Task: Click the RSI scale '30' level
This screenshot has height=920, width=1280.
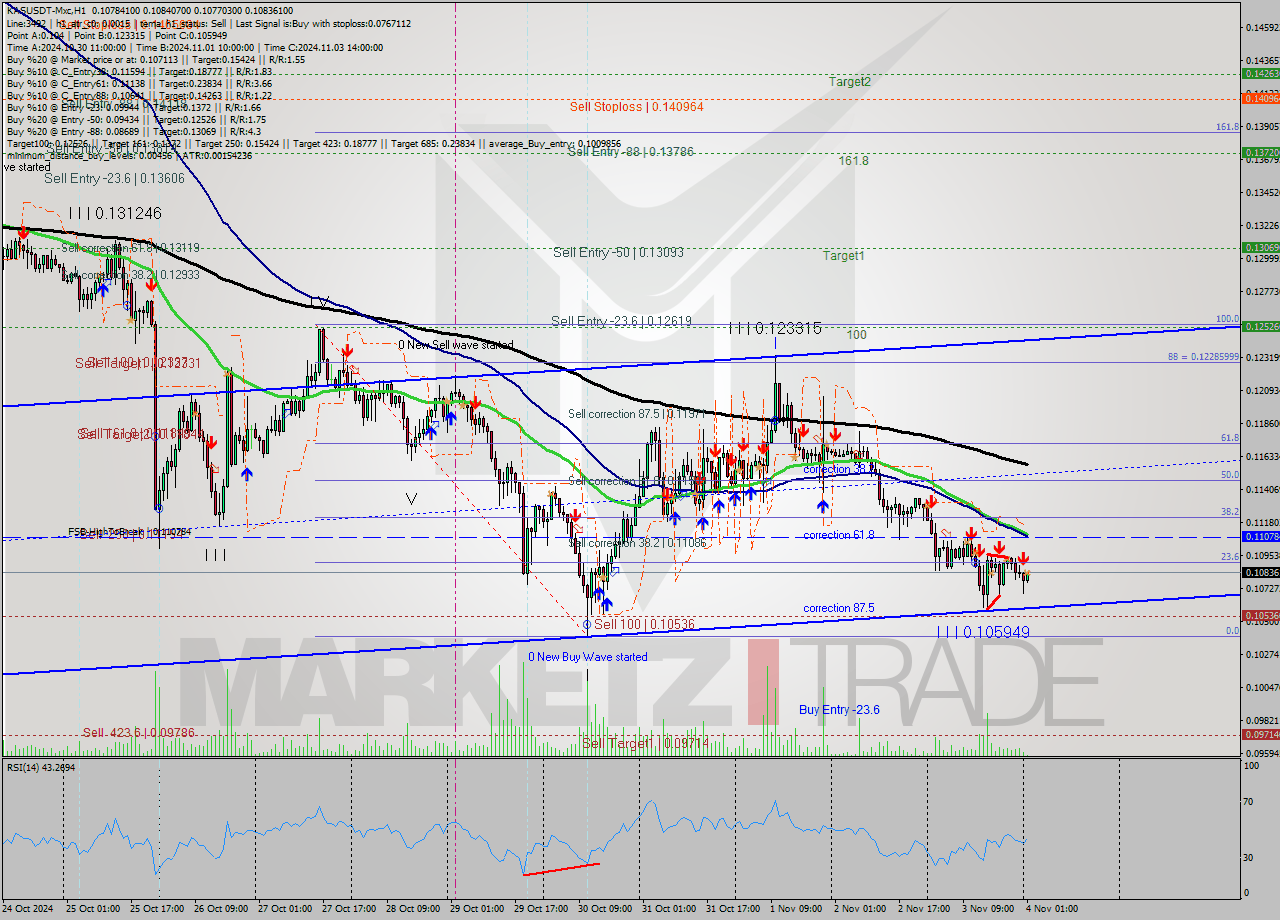Action: tap(1250, 857)
